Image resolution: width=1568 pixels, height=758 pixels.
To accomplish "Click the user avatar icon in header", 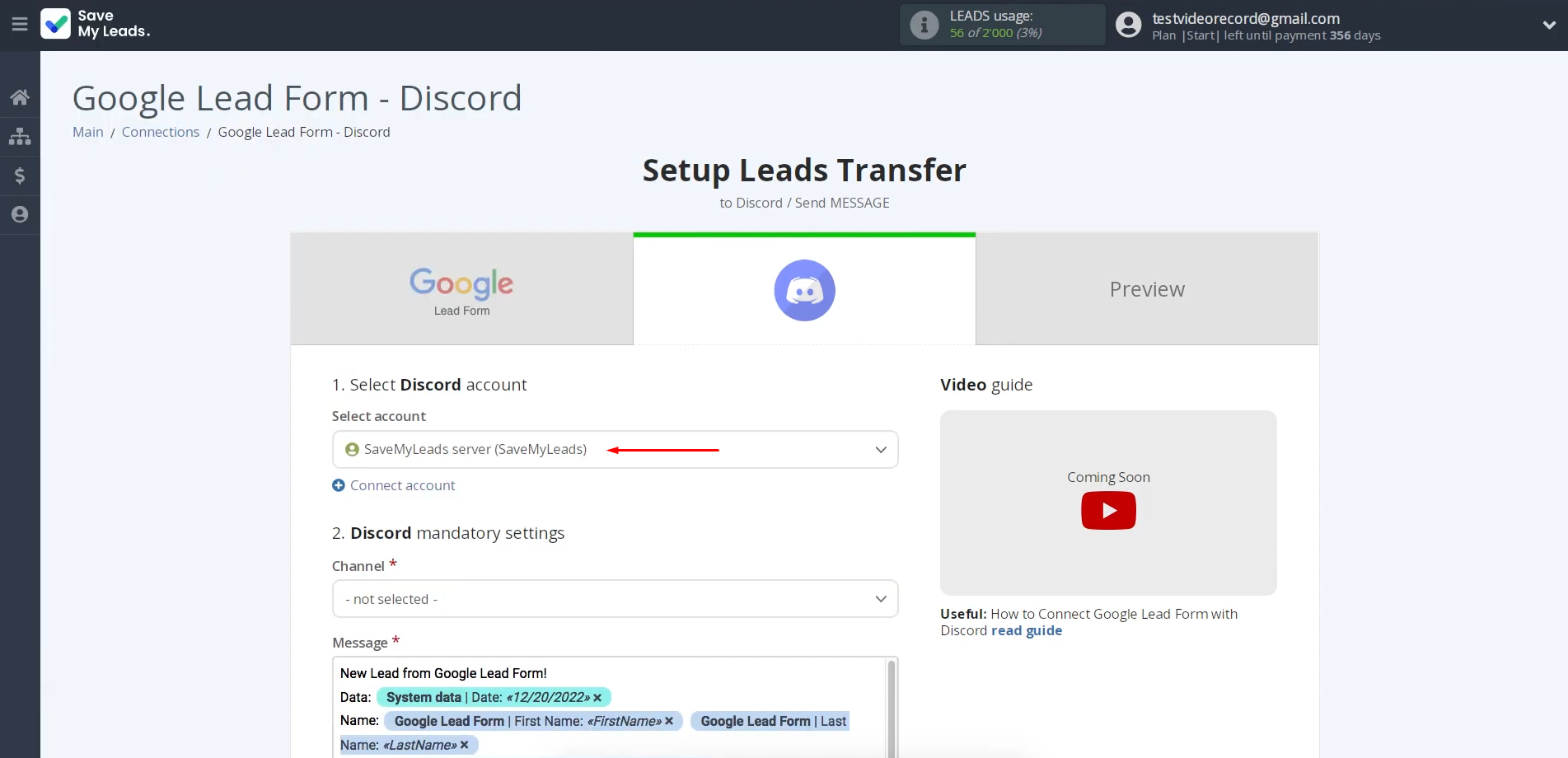I will point(1129,25).
